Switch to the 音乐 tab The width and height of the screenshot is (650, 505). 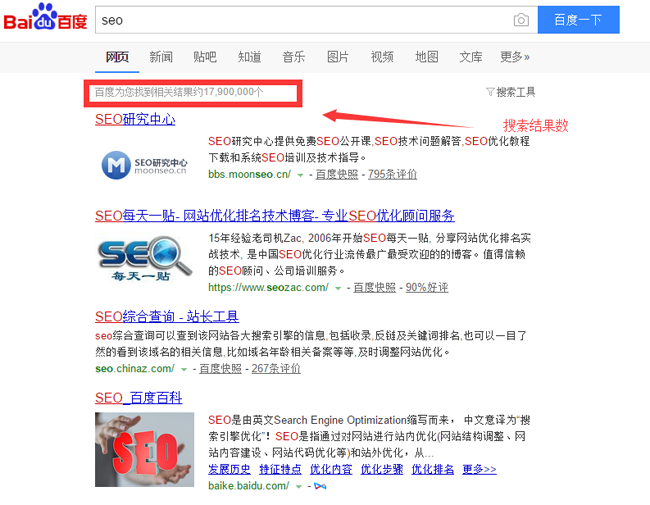(x=293, y=57)
